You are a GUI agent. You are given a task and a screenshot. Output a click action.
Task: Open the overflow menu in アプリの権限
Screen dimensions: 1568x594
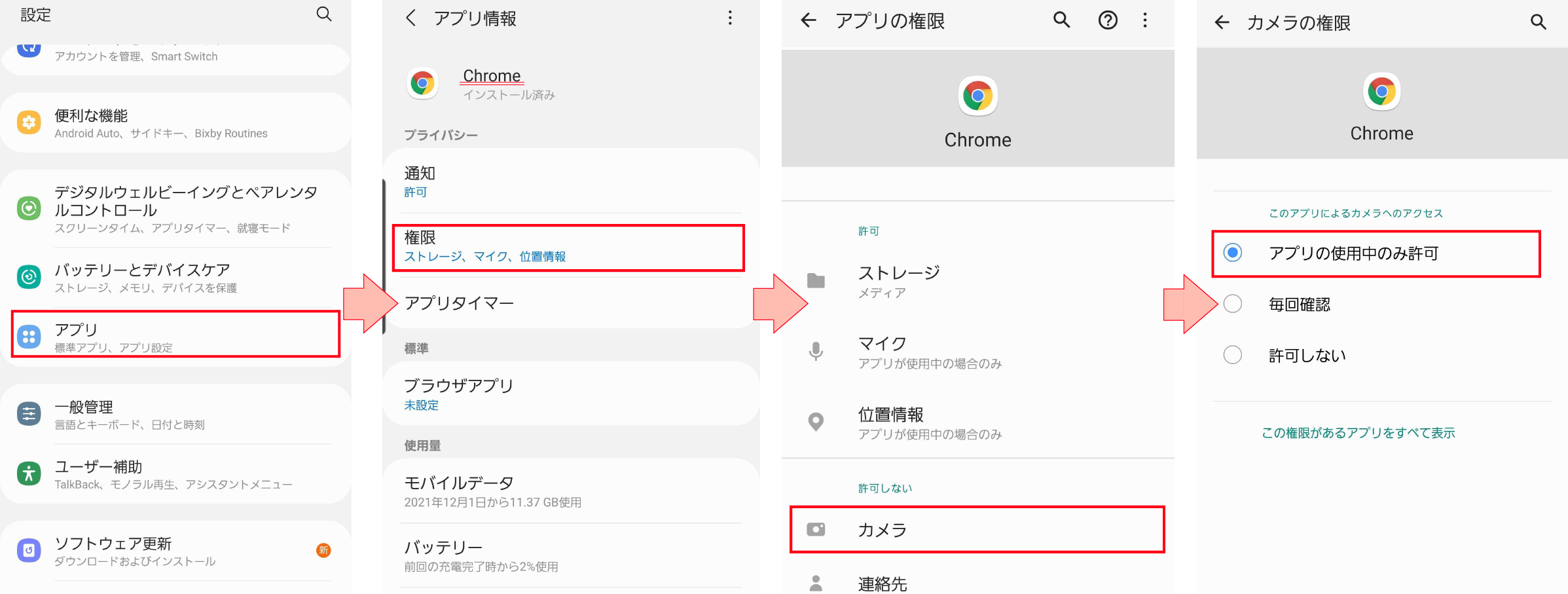[1145, 21]
